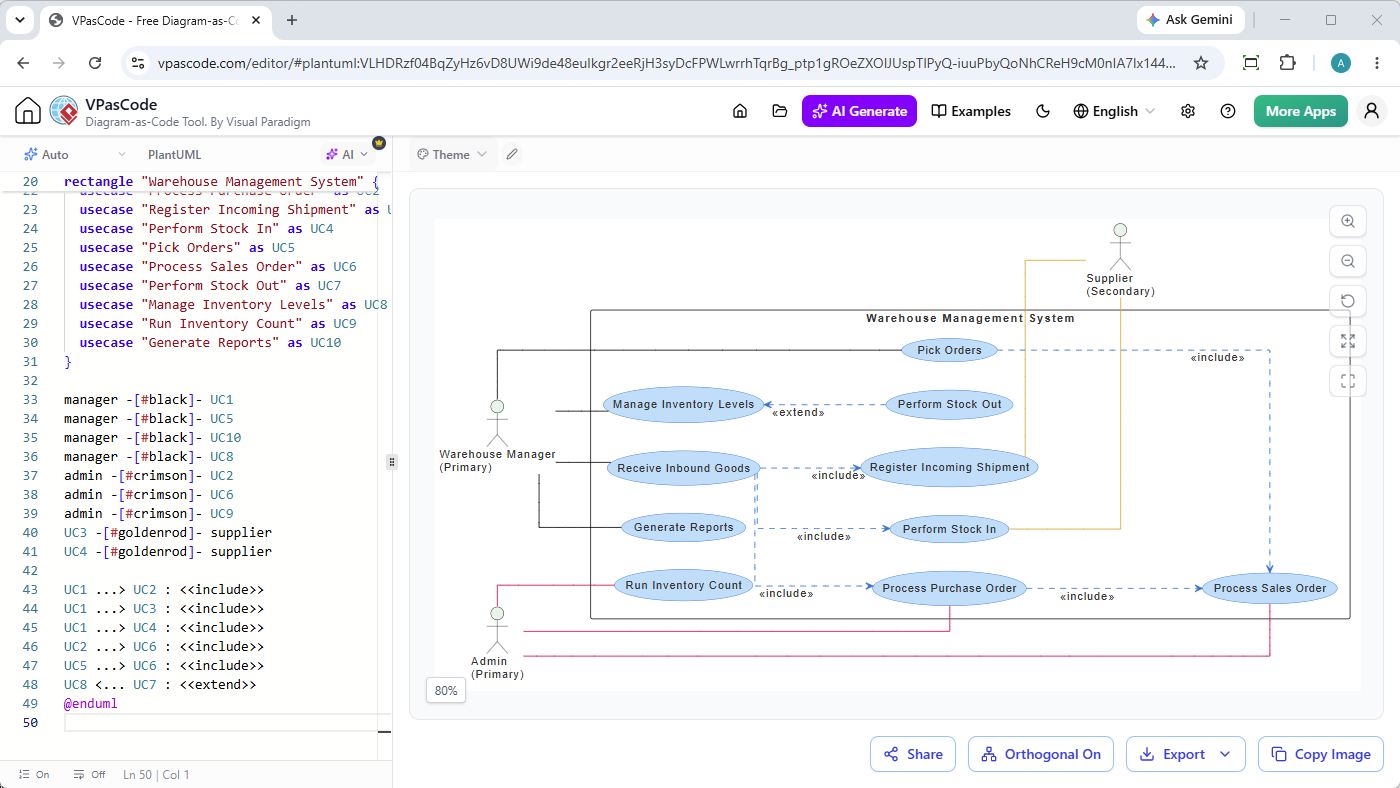Open the browser media/cast screen icon
The width and height of the screenshot is (1400, 788).
(1251, 62)
